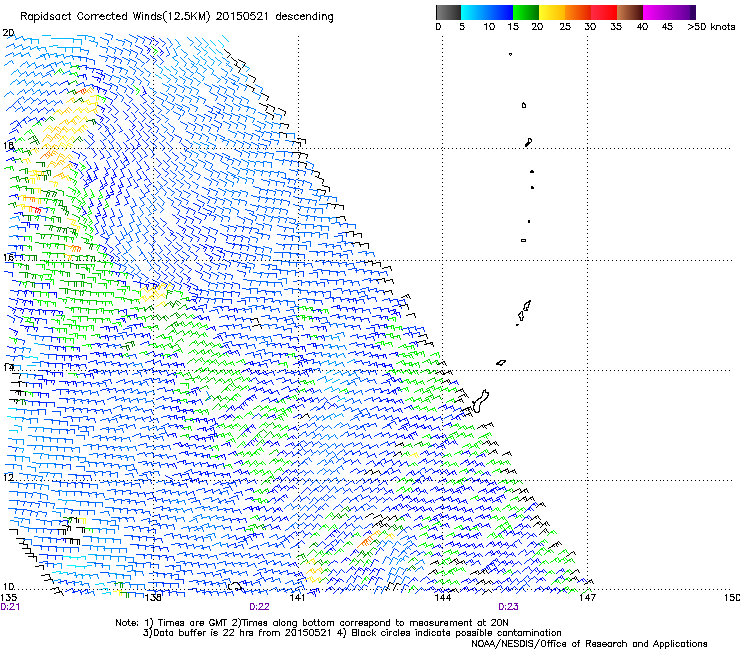Click the Saipan–Tinian island outlines near 15N
Image resolution: width=740 pixels, height=650 pixels.
523,312
